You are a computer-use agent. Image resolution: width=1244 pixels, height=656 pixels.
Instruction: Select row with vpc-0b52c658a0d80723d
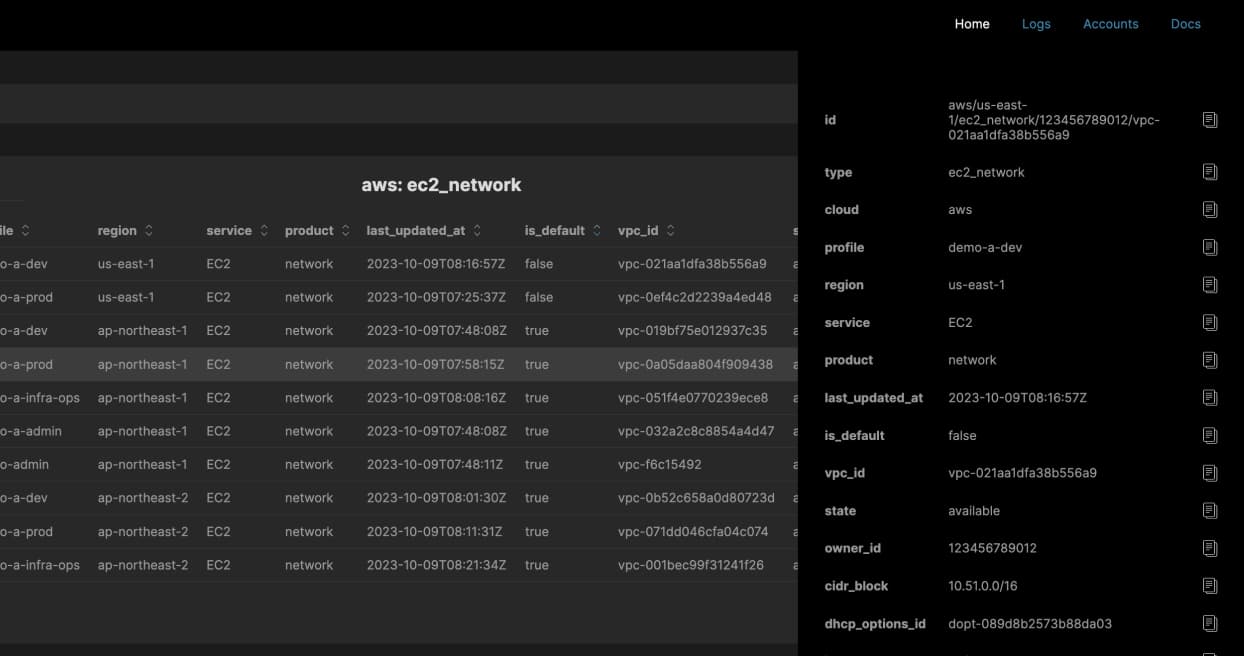coord(399,498)
